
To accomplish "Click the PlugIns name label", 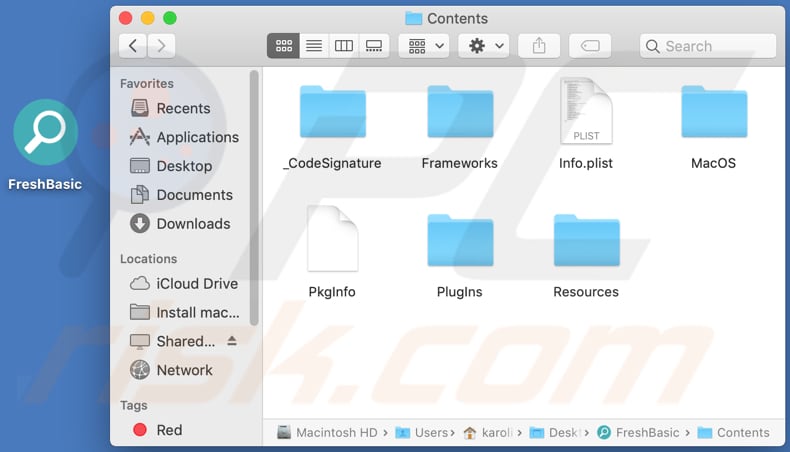I will (x=459, y=292).
